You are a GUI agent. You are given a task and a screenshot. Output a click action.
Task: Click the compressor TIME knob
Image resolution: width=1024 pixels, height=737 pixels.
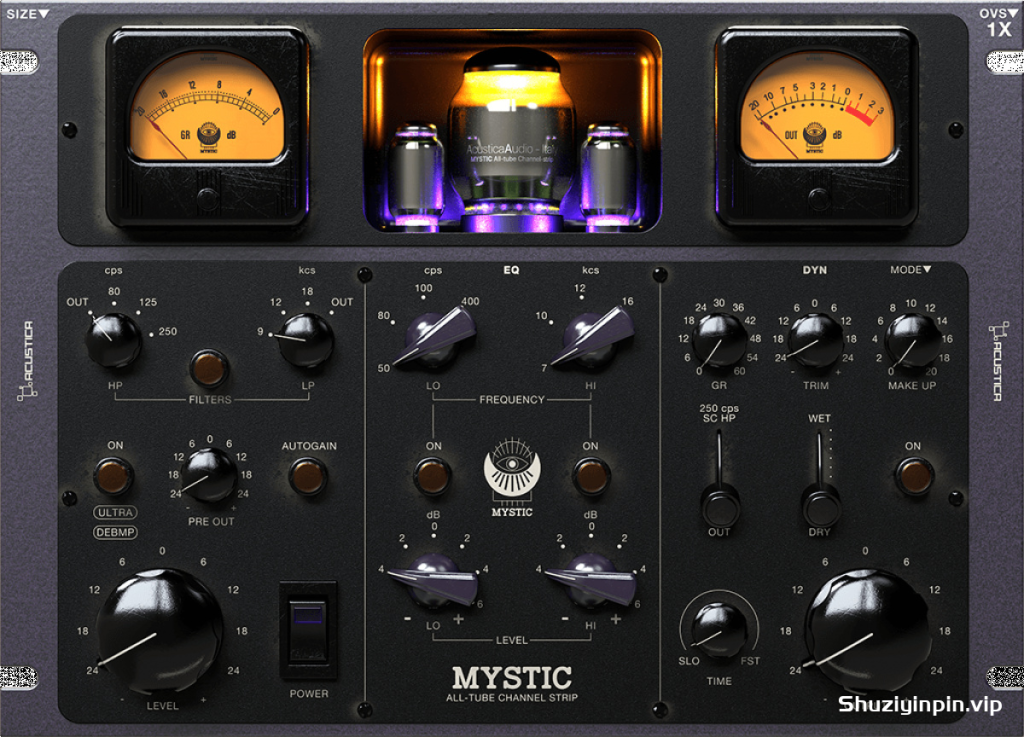pos(718,627)
